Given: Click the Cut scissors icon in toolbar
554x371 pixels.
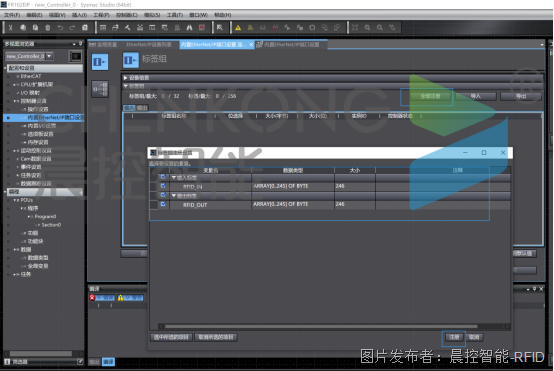Looking at the screenshot, I should pyautogui.click(x=11, y=28).
